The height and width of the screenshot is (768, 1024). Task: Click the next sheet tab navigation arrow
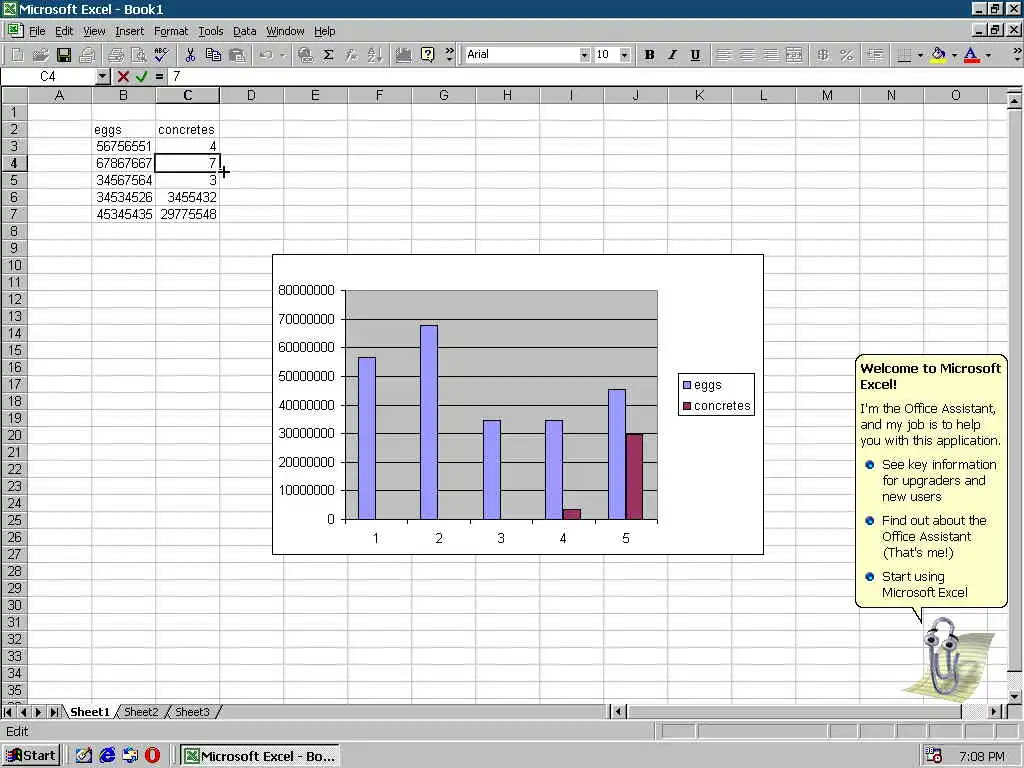[x=39, y=712]
